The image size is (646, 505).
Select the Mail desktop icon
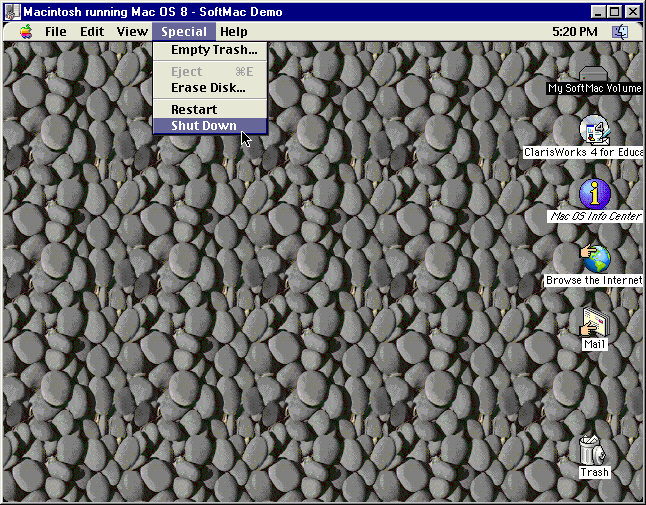click(595, 322)
